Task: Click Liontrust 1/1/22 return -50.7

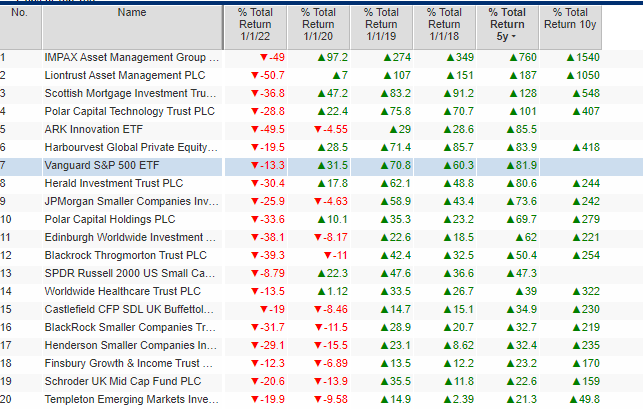Action: click(x=268, y=75)
